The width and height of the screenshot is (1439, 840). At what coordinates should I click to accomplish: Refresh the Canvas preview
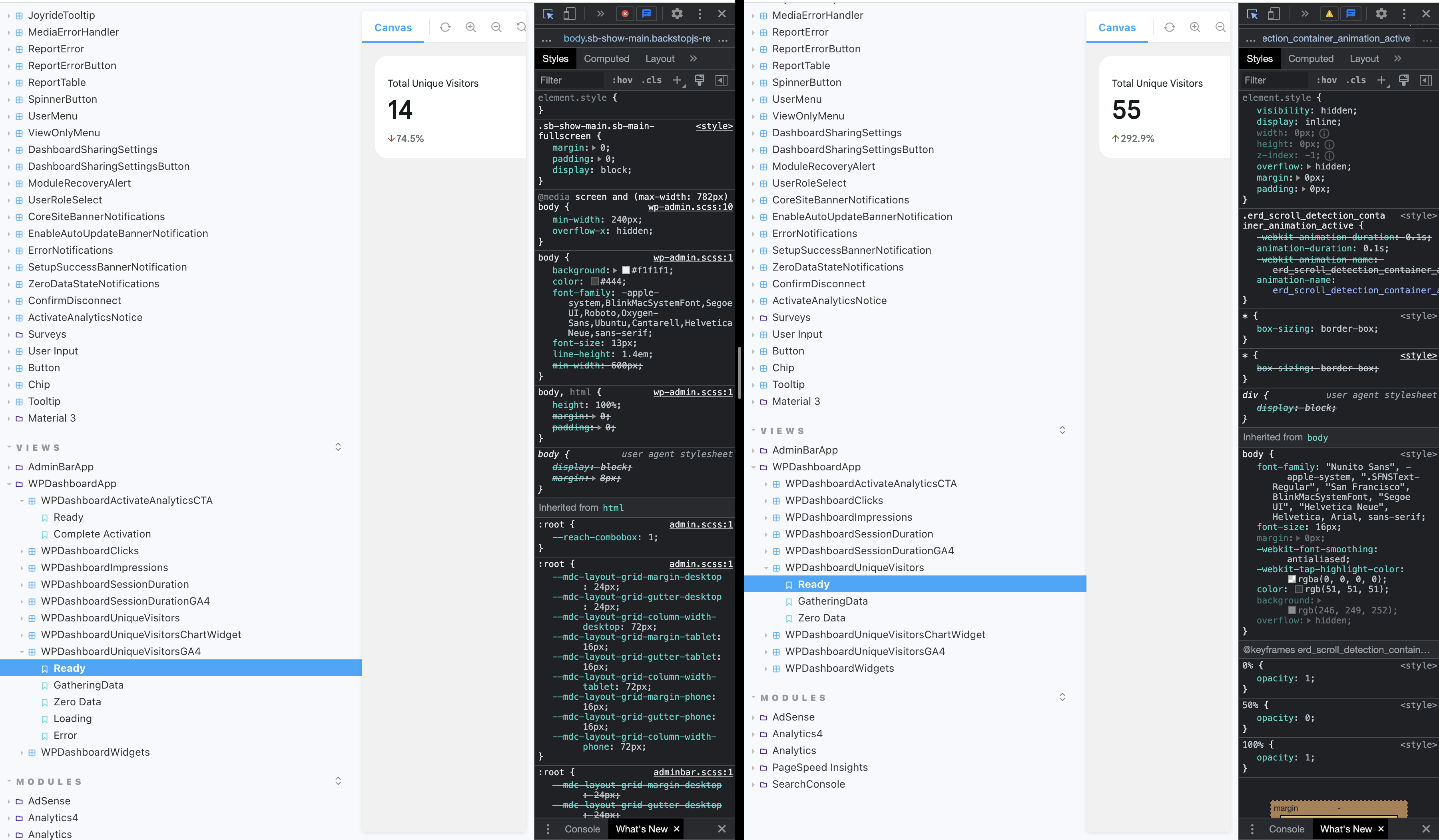pos(445,27)
